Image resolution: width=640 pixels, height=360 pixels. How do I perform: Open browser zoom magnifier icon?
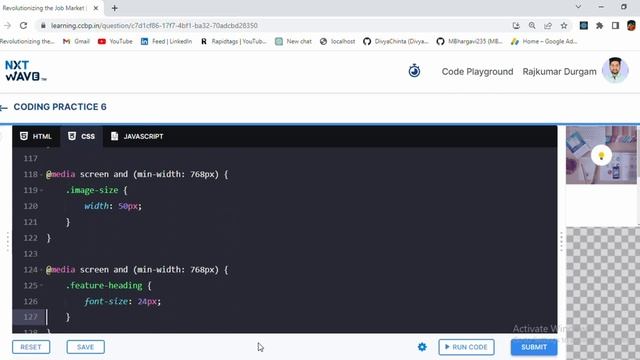click(x=532, y=25)
